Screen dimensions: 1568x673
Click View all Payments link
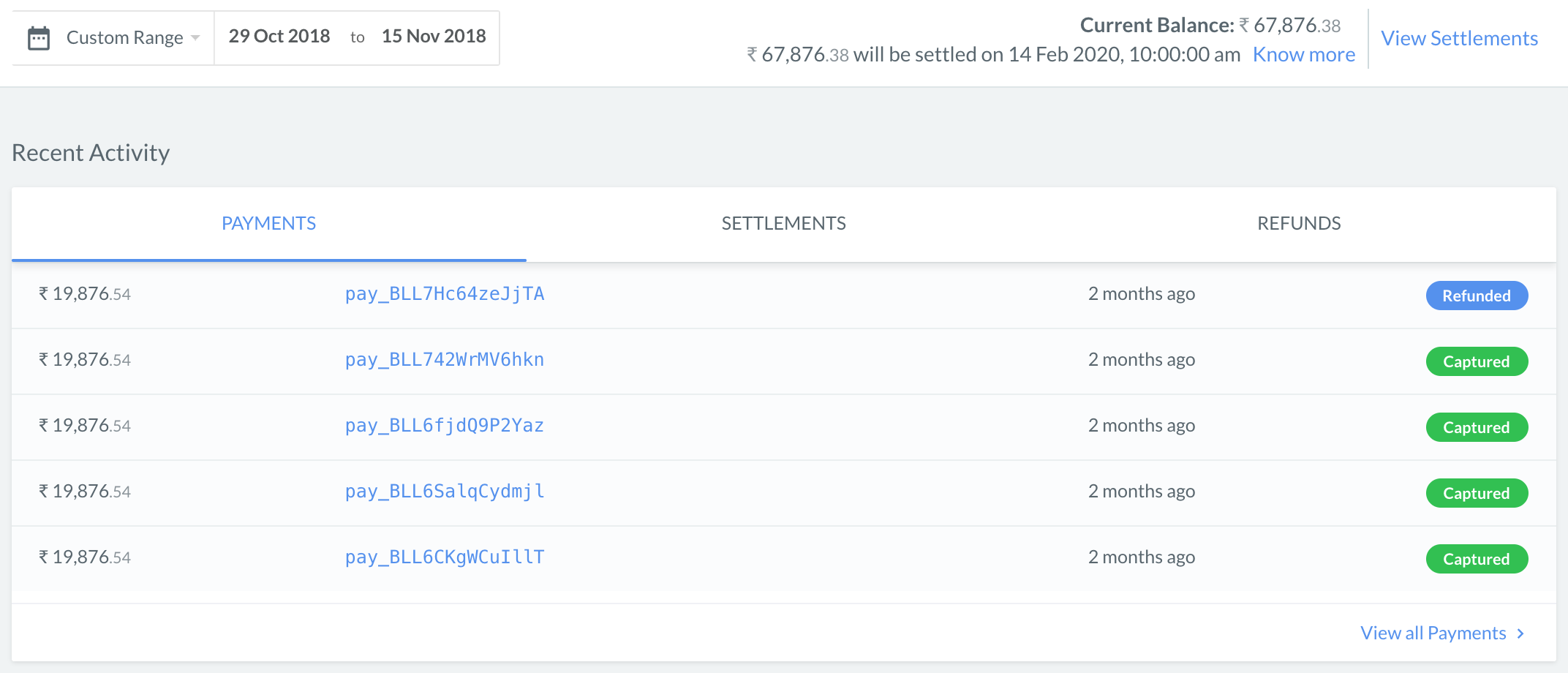point(1433,633)
